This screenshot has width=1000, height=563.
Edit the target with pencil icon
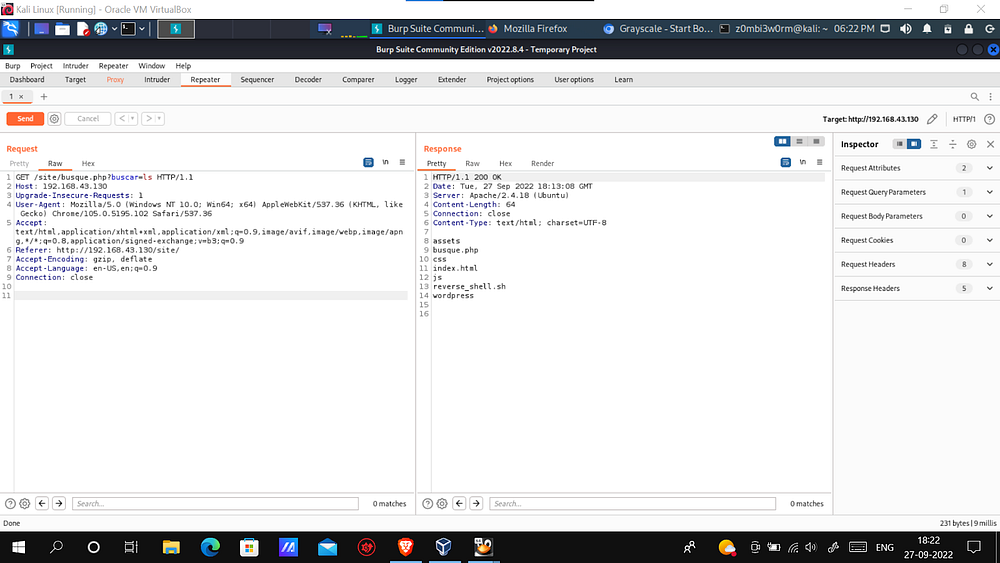point(932,119)
